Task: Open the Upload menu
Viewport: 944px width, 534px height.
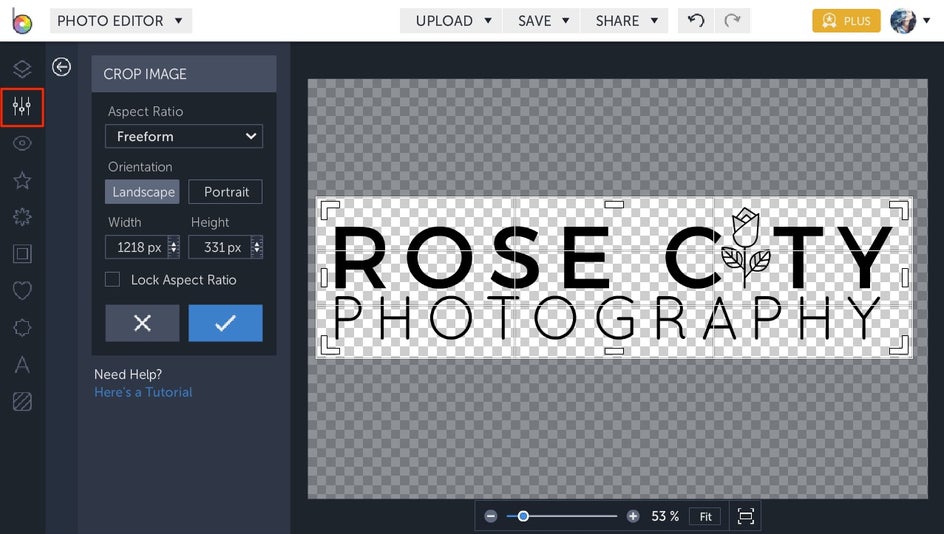Action: point(453,21)
